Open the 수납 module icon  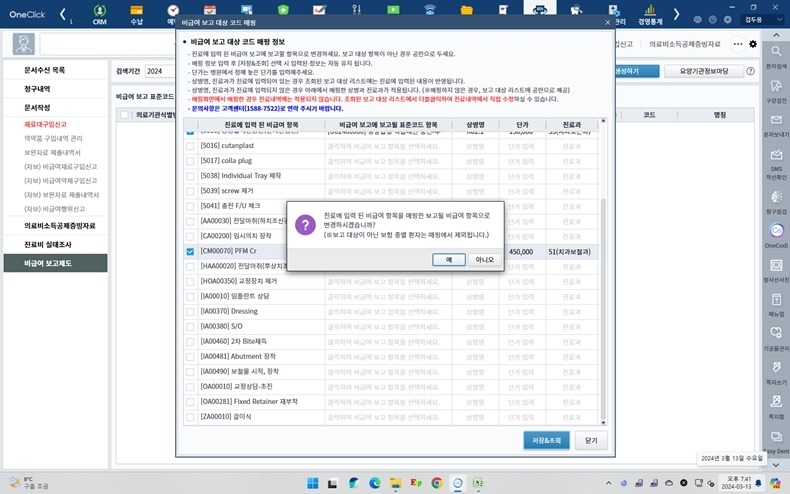point(135,14)
